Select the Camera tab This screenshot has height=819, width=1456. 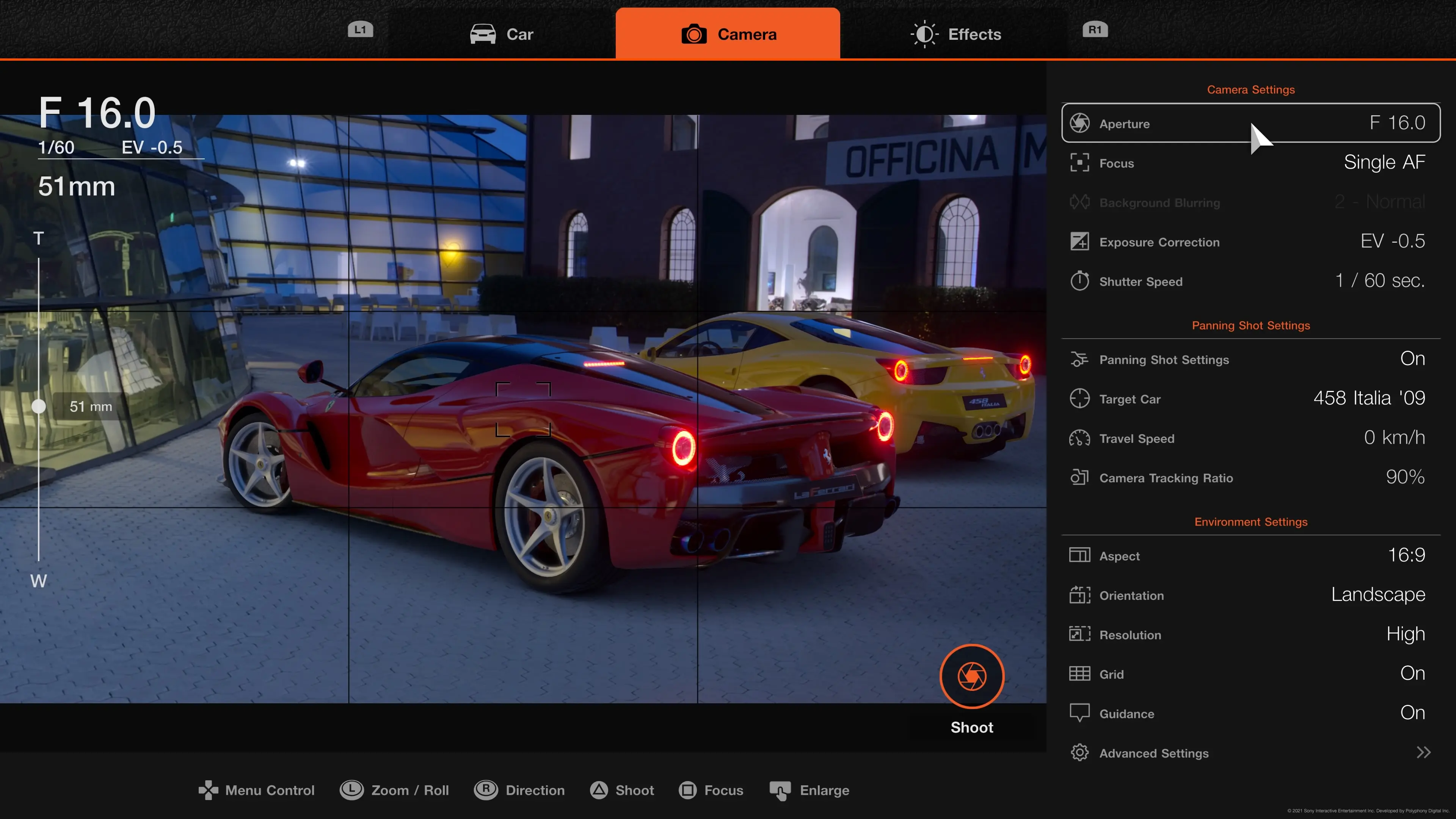pos(728,33)
